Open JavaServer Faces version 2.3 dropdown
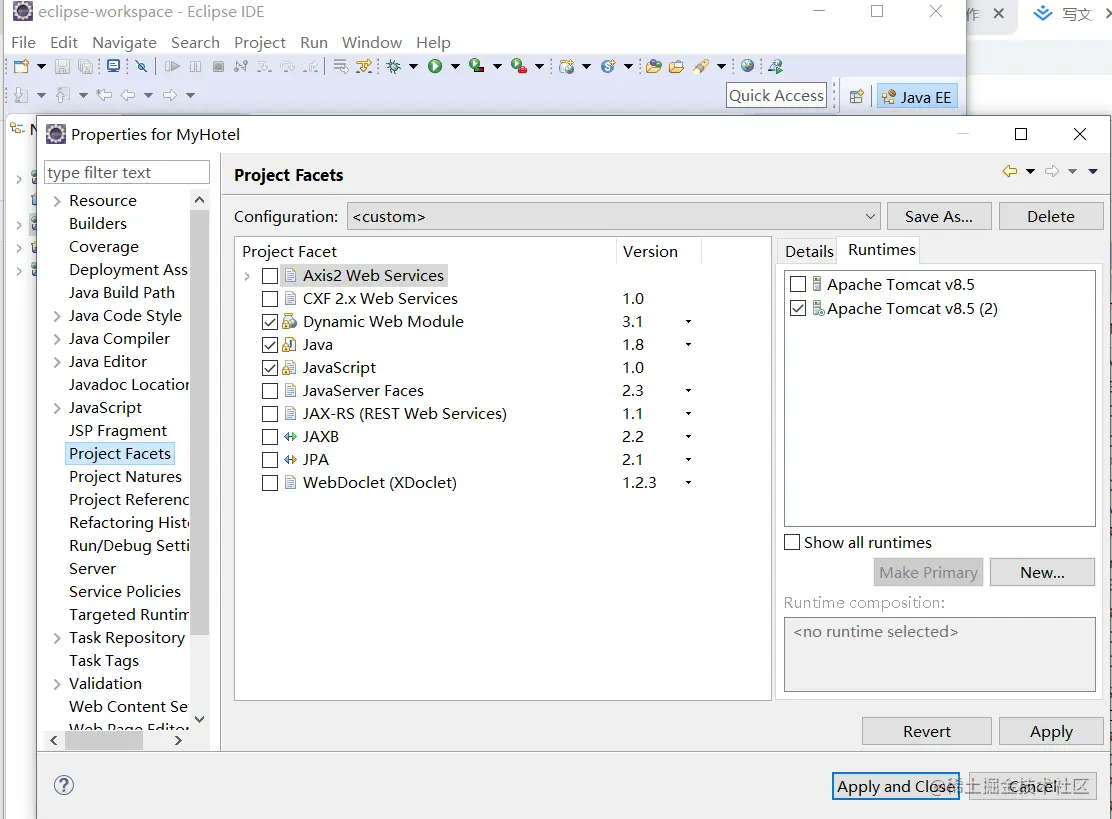 688,391
